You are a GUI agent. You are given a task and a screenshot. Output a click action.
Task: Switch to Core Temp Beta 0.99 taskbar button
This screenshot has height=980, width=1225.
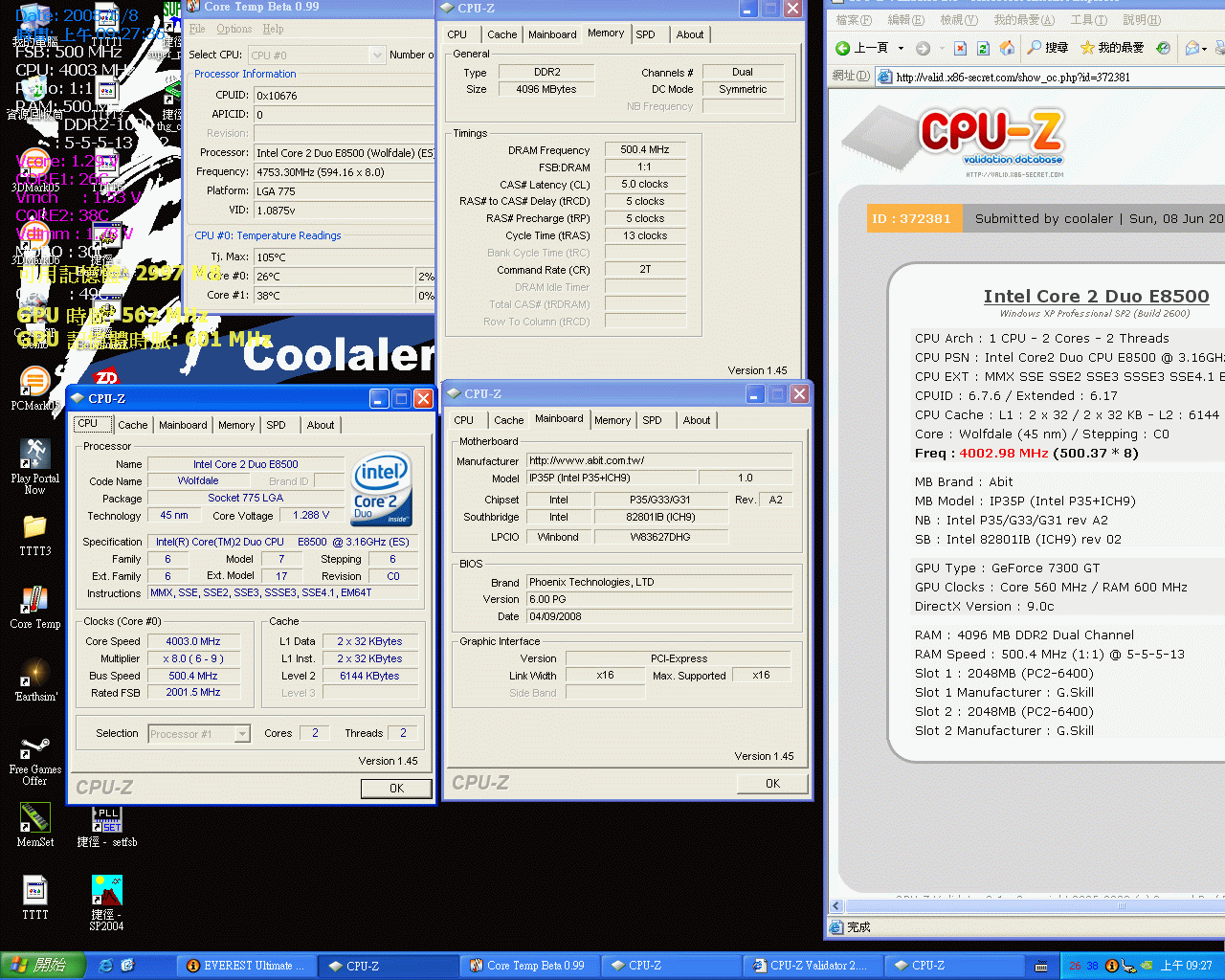pyautogui.click(x=528, y=966)
